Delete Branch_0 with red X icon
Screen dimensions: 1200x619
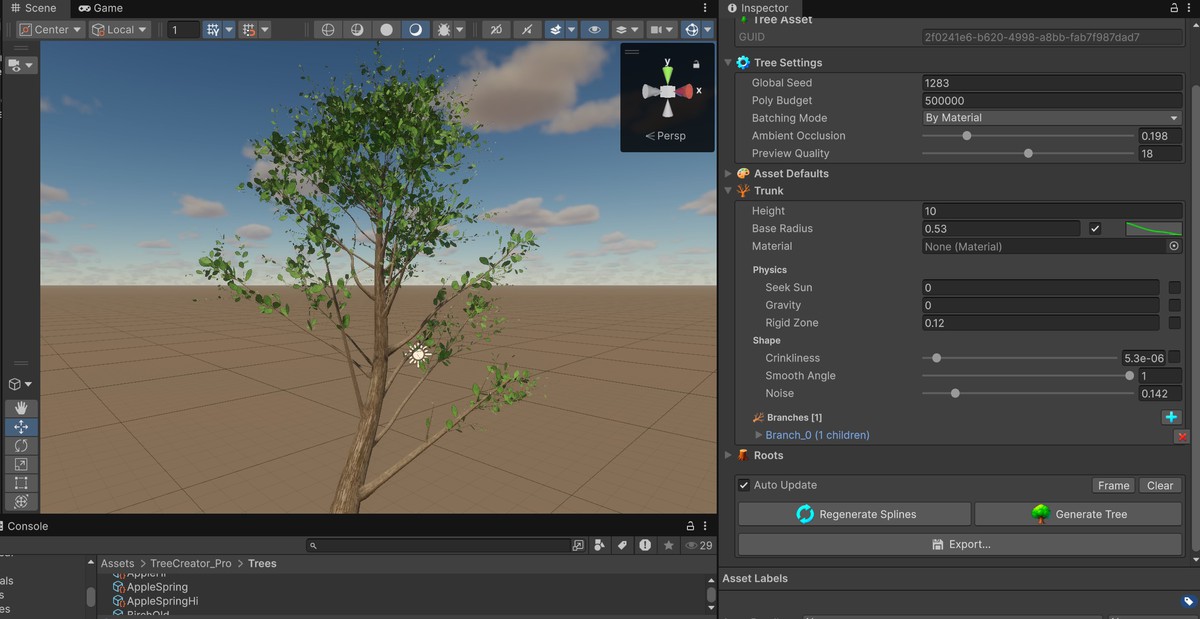(x=1182, y=436)
